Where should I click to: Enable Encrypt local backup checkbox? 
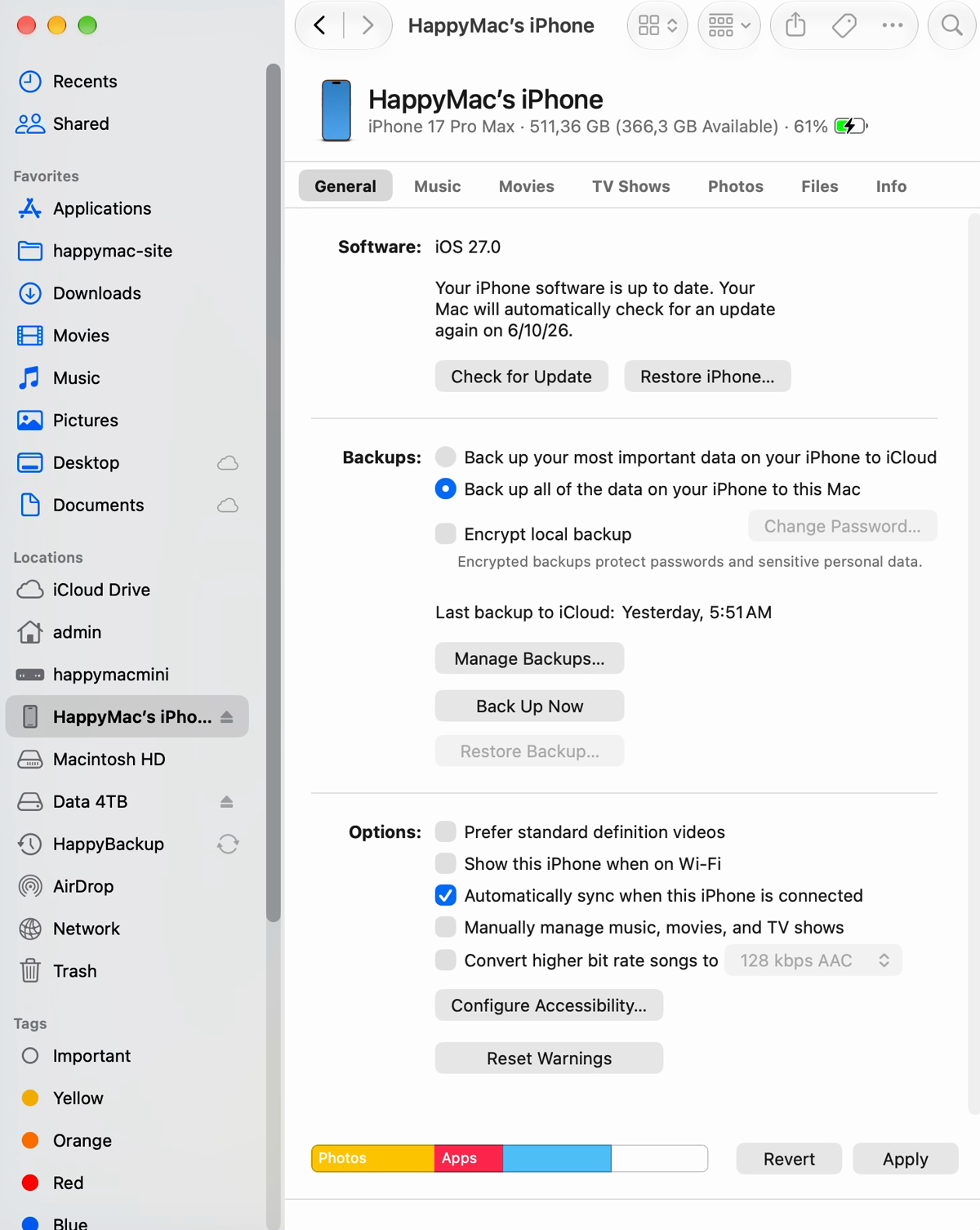(x=446, y=534)
